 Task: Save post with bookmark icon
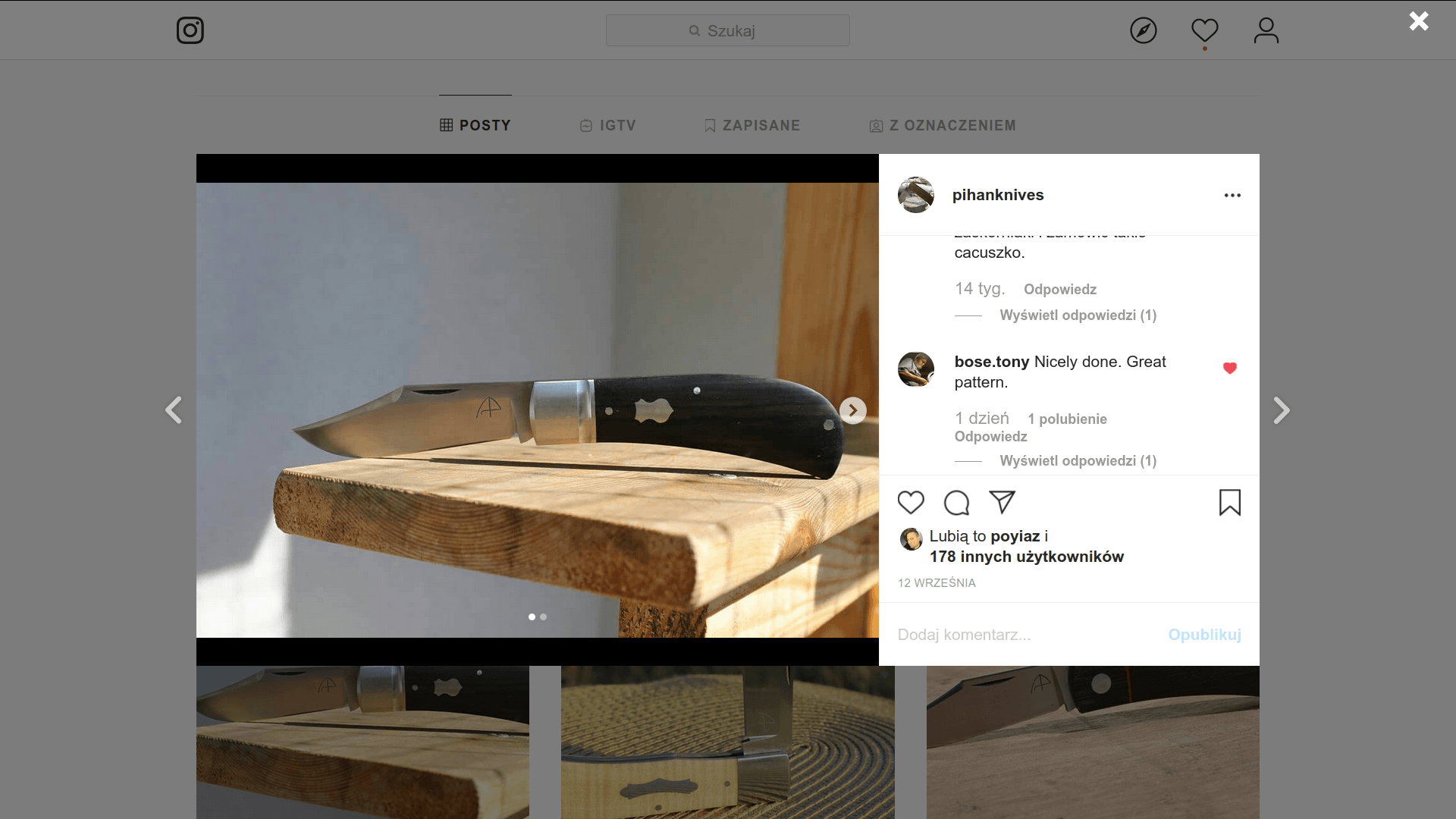(x=1229, y=502)
